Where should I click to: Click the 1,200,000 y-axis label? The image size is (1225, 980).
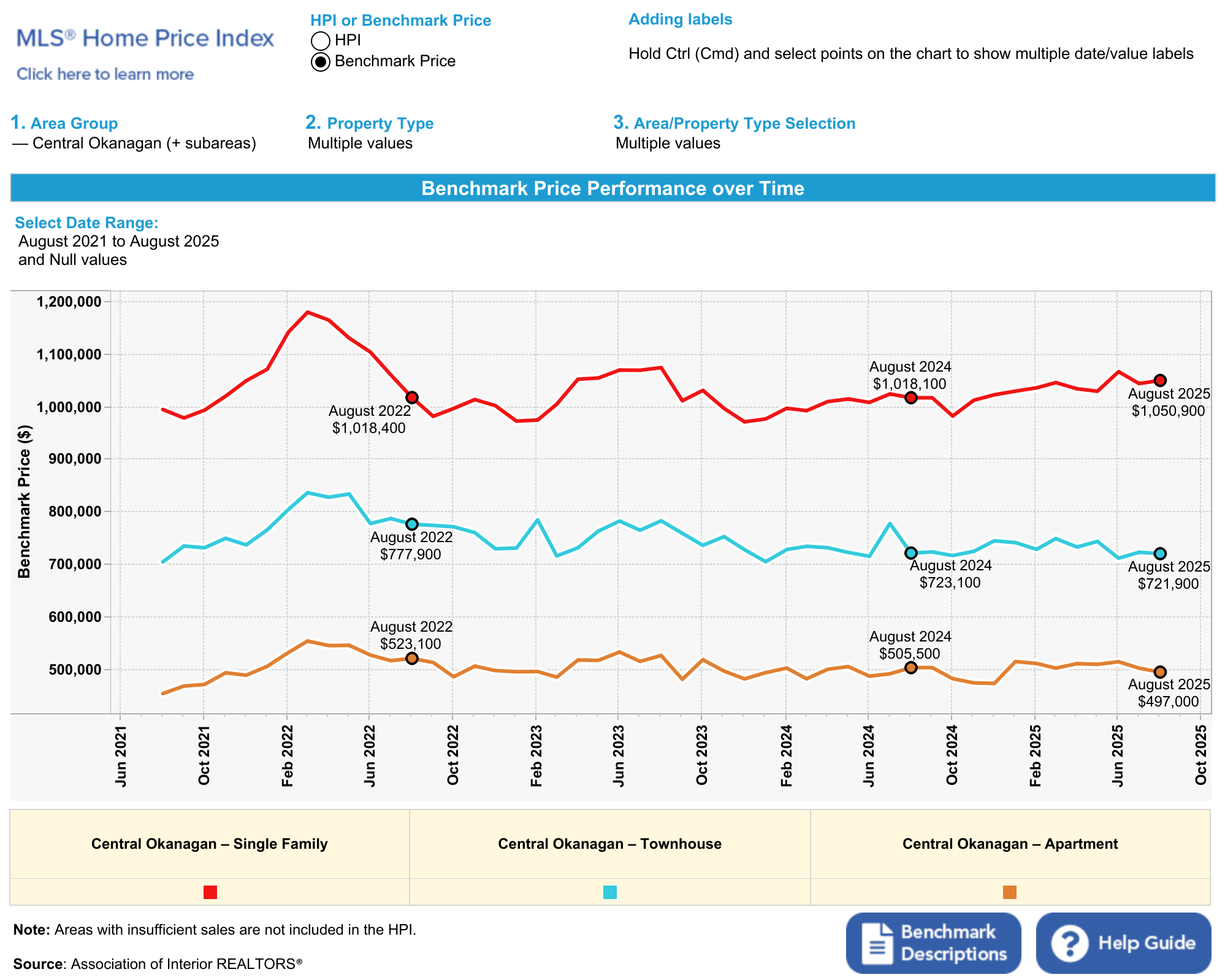point(69,302)
